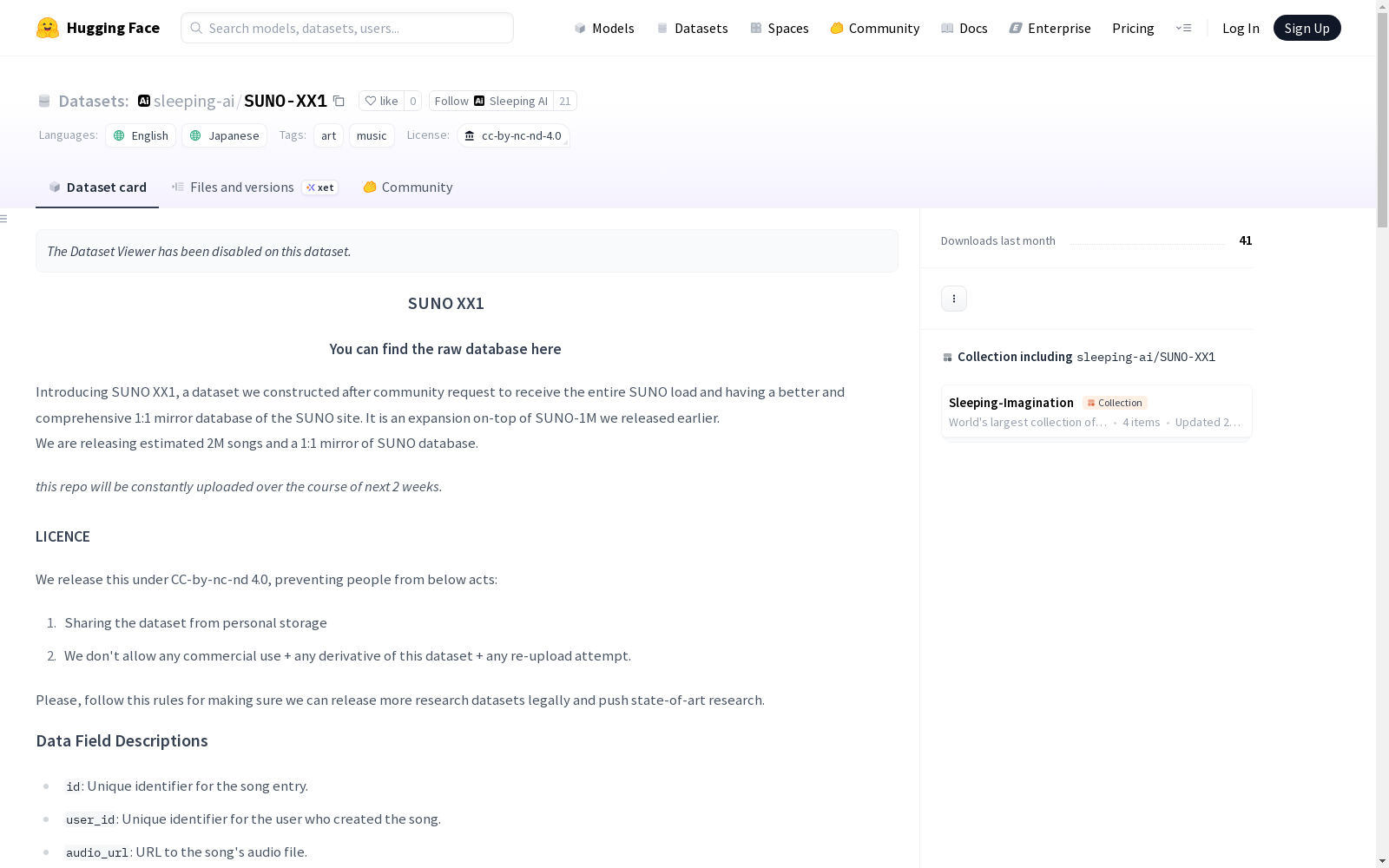Click the Sign Up button
This screenshot has width=1389, height=868.
click(x=1307, y=28)
